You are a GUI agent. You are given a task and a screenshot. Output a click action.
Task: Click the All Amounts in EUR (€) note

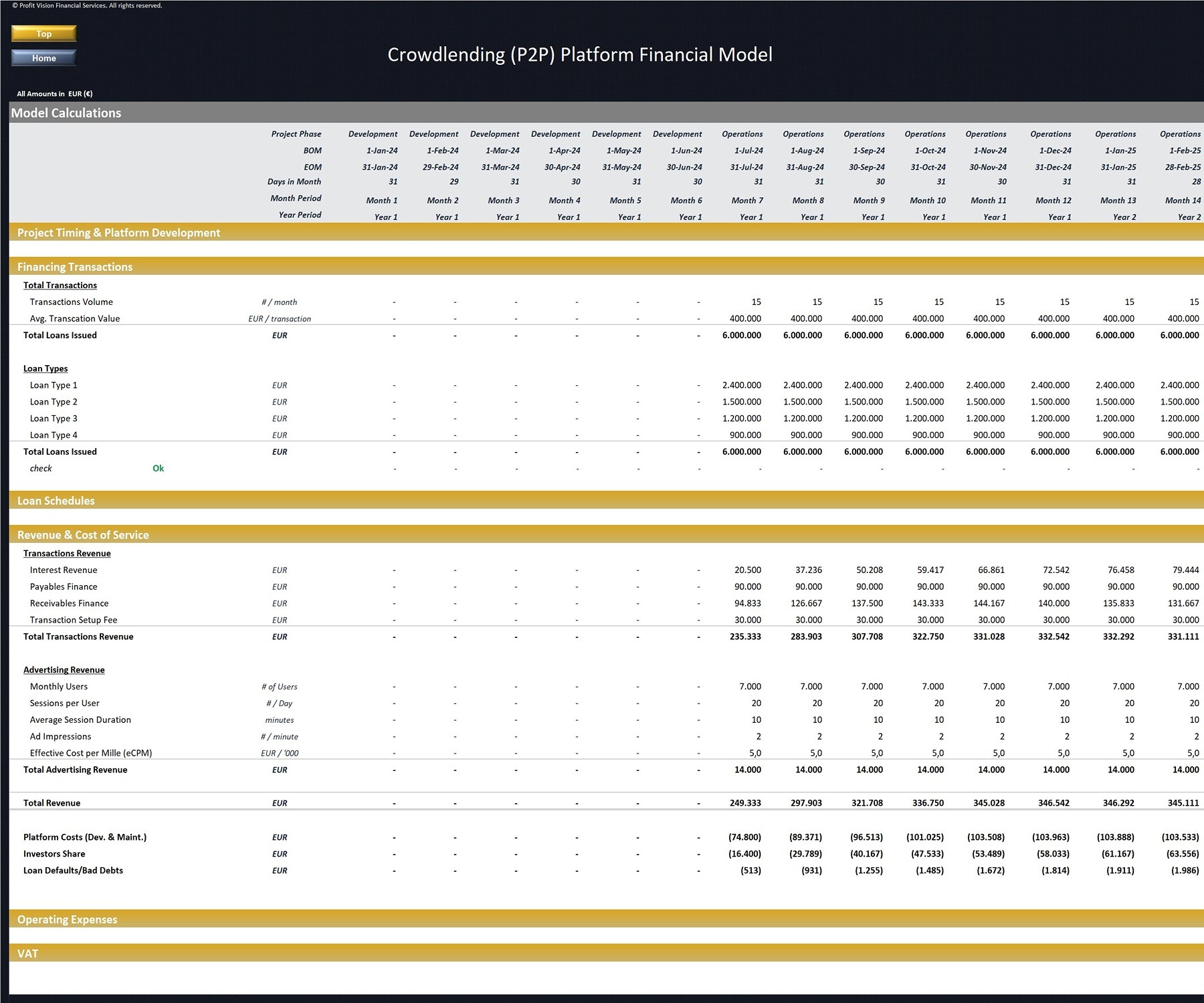tap(55, 94)
